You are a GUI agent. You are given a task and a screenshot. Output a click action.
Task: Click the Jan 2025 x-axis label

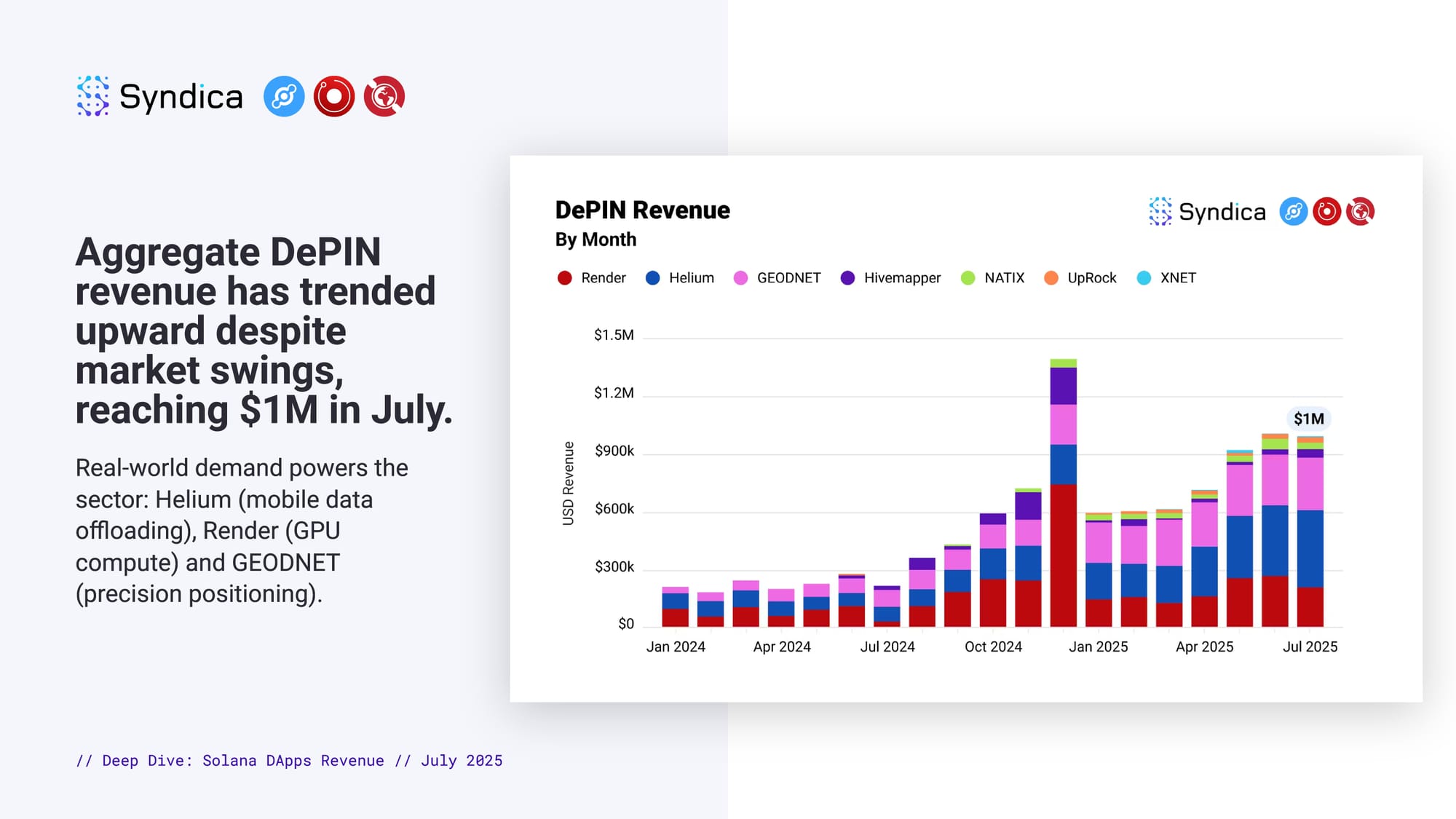1098,646
